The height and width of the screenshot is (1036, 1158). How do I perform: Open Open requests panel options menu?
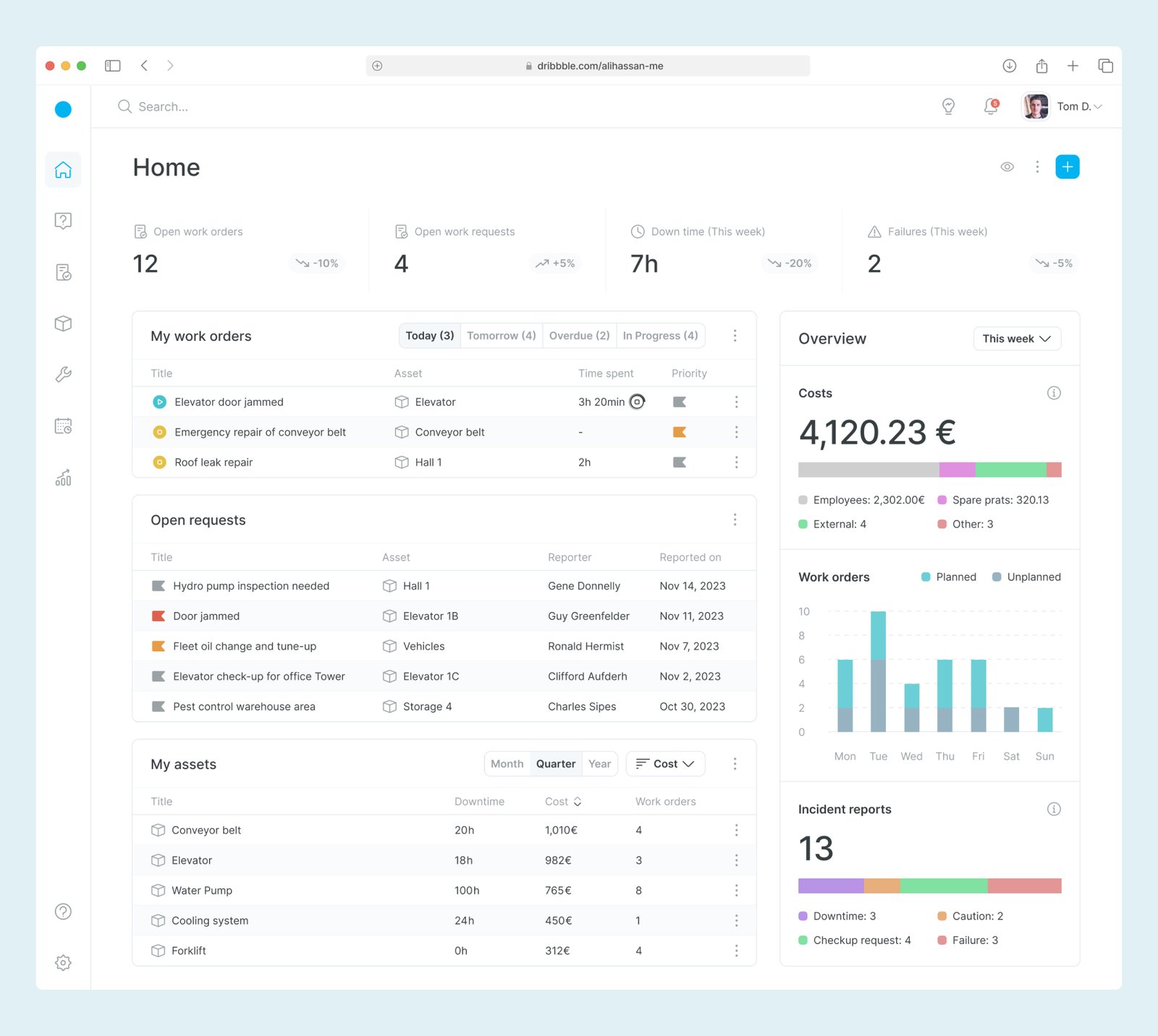tap(735, 519)
